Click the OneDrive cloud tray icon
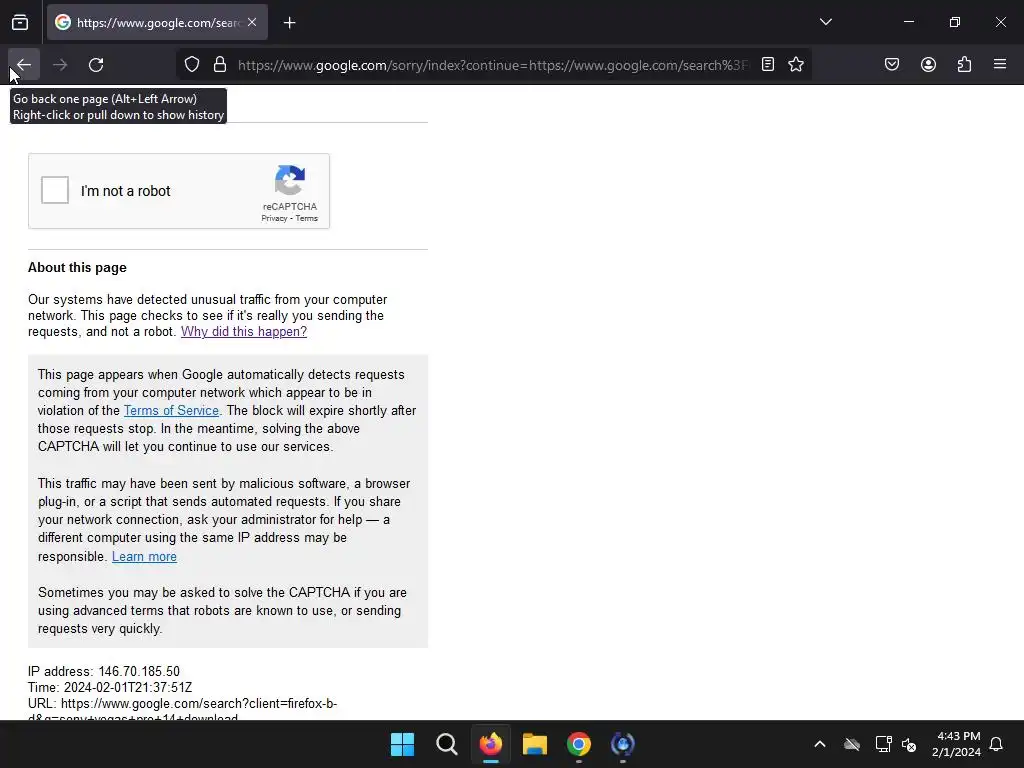1024x768 pixels. (852, 744)
